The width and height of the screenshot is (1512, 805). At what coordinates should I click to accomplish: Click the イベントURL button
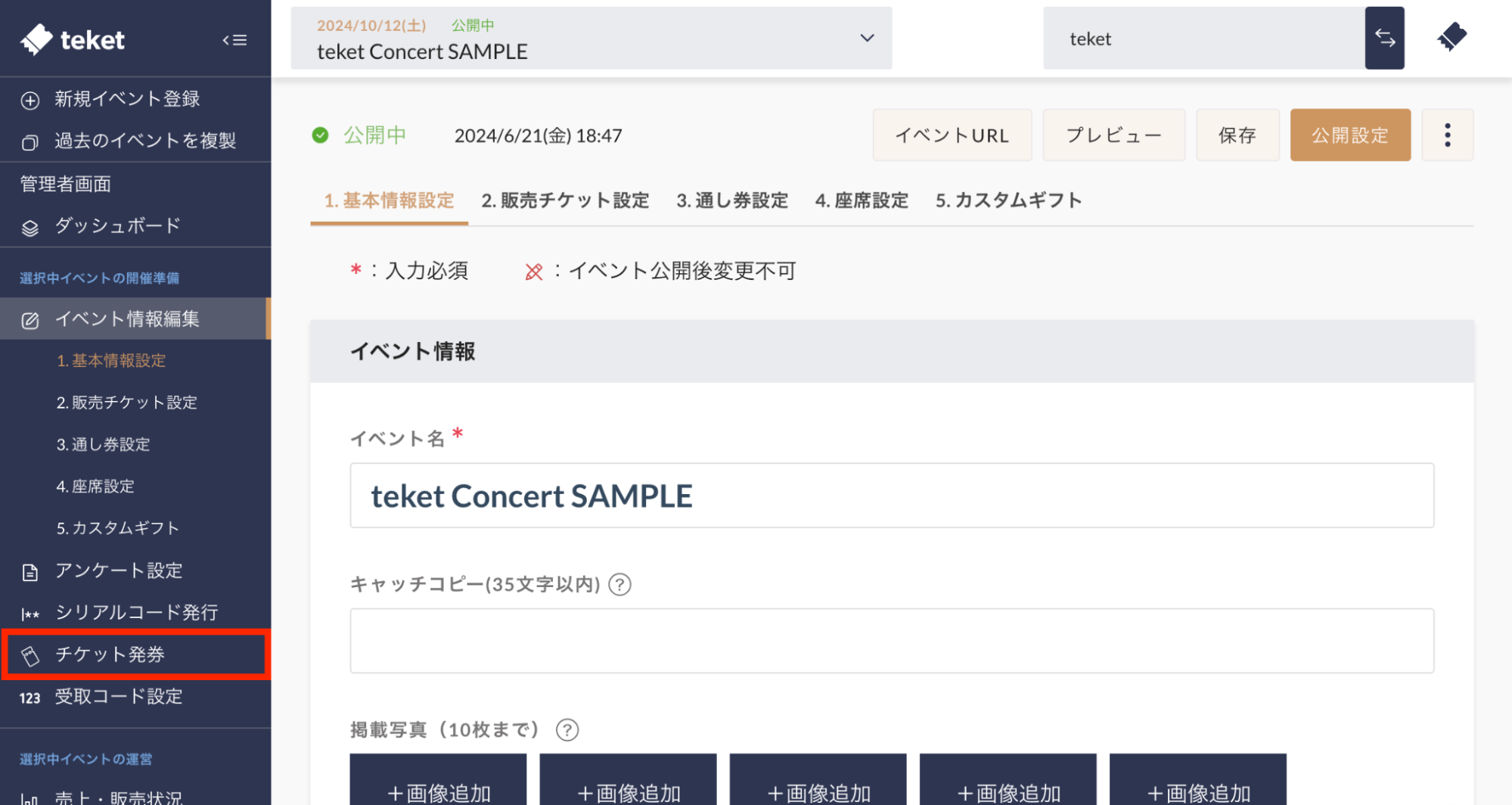[952, 135]
